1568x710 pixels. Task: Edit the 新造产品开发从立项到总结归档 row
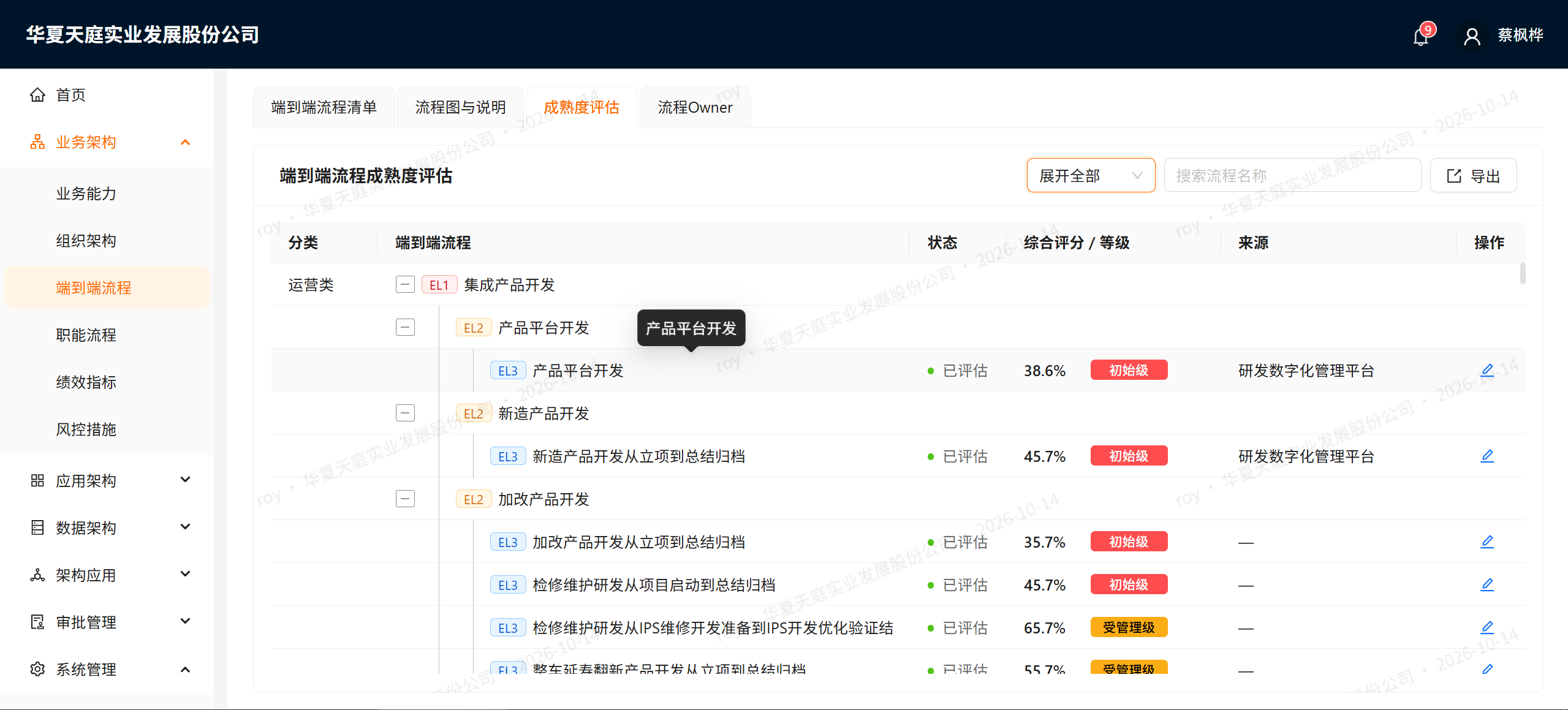pos(1487,456)
